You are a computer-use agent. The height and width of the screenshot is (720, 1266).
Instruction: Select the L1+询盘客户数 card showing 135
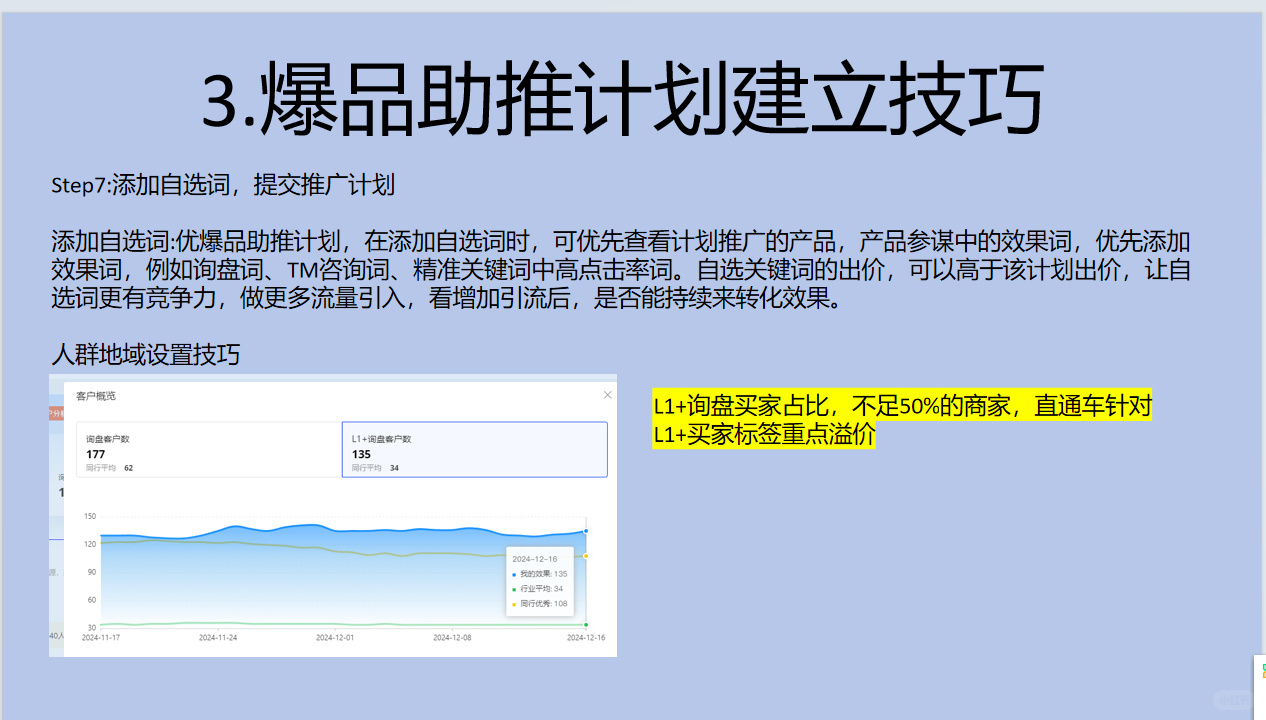(x=475, y=449)
